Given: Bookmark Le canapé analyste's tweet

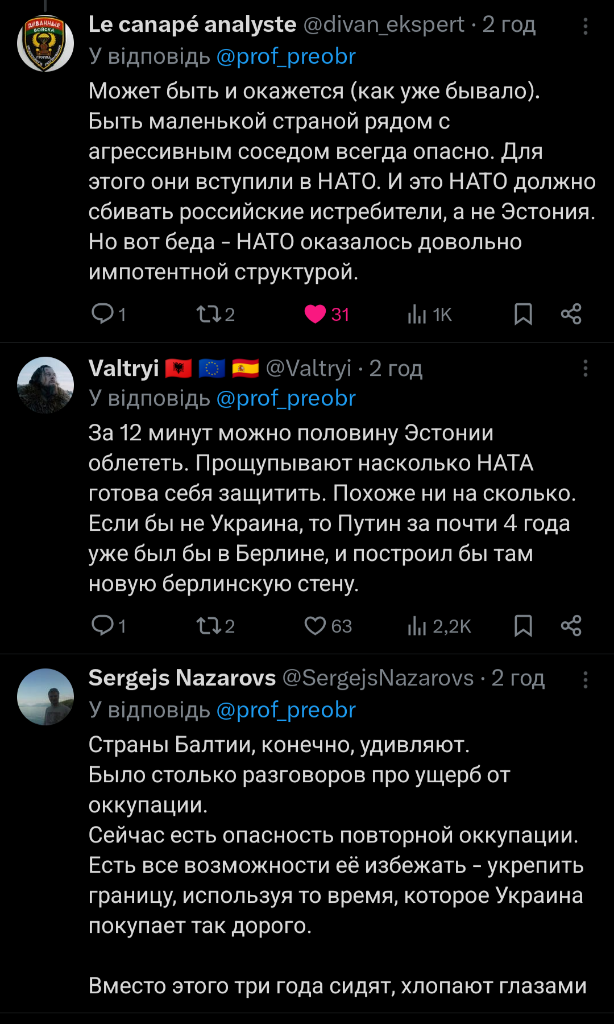Looking at the screenshot, I should (x=523, y=314).
